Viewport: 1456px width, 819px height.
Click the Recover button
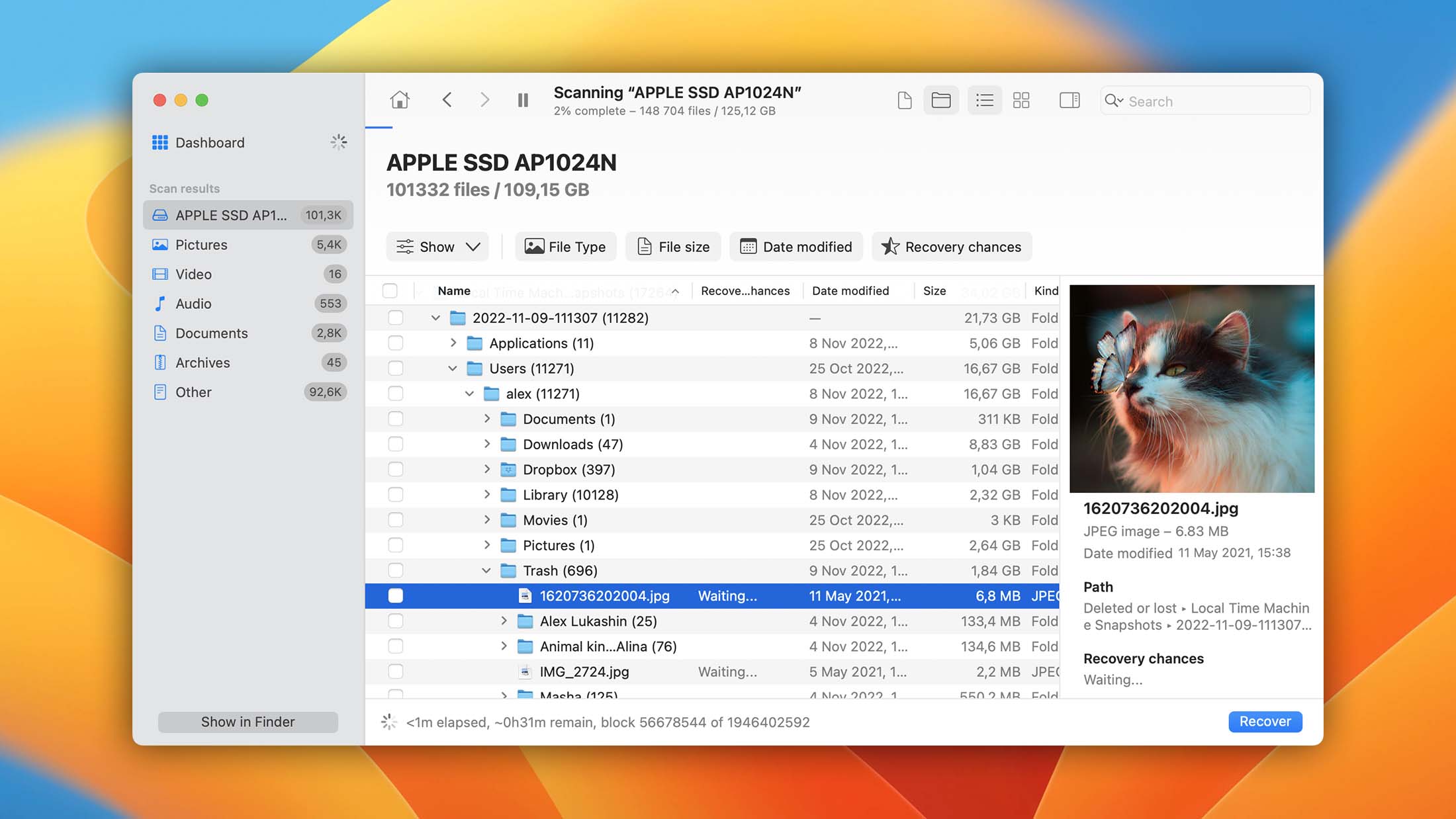pos(1265,720)
